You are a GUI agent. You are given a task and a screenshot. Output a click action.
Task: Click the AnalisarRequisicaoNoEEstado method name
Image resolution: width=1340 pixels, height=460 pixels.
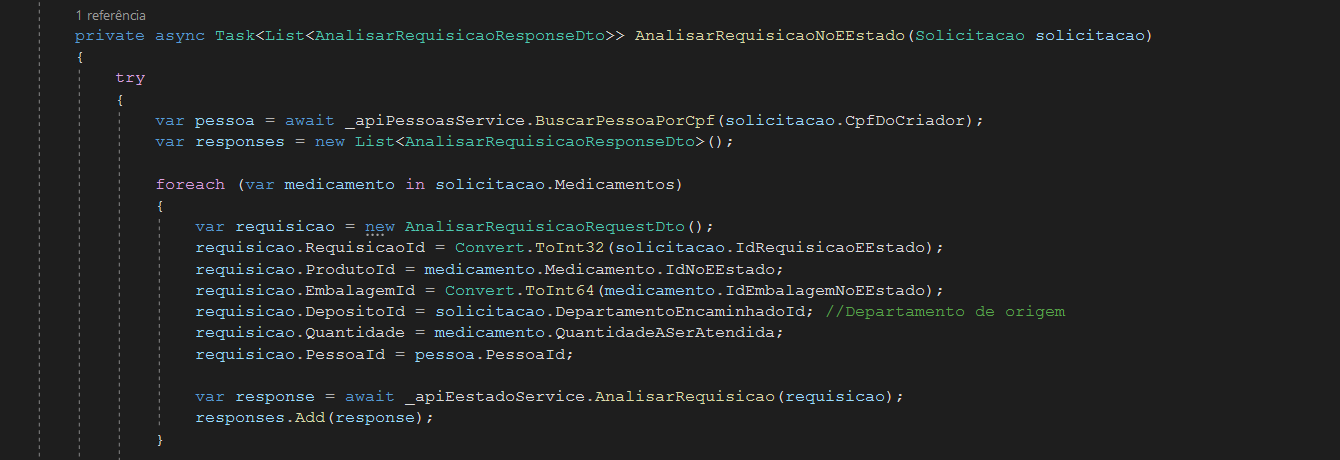[x=770, y=36]
